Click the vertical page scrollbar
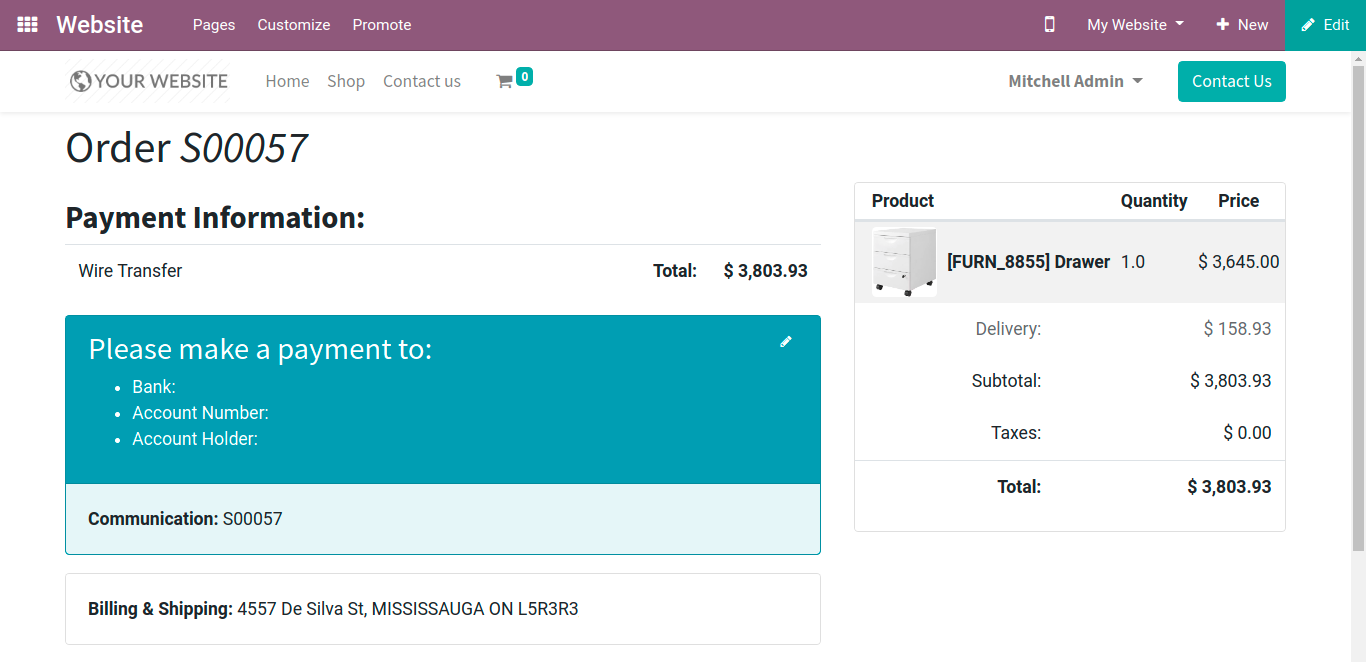The image size is (1366, 662). (1358, 300)
